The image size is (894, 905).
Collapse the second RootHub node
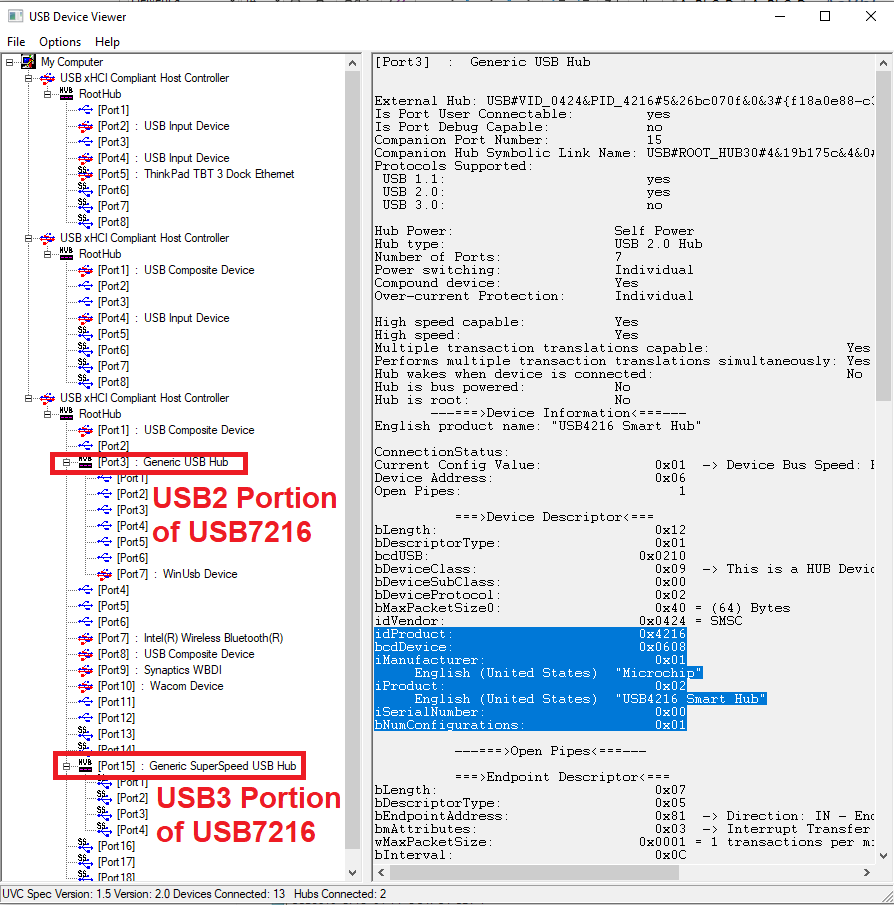(47, 254)
